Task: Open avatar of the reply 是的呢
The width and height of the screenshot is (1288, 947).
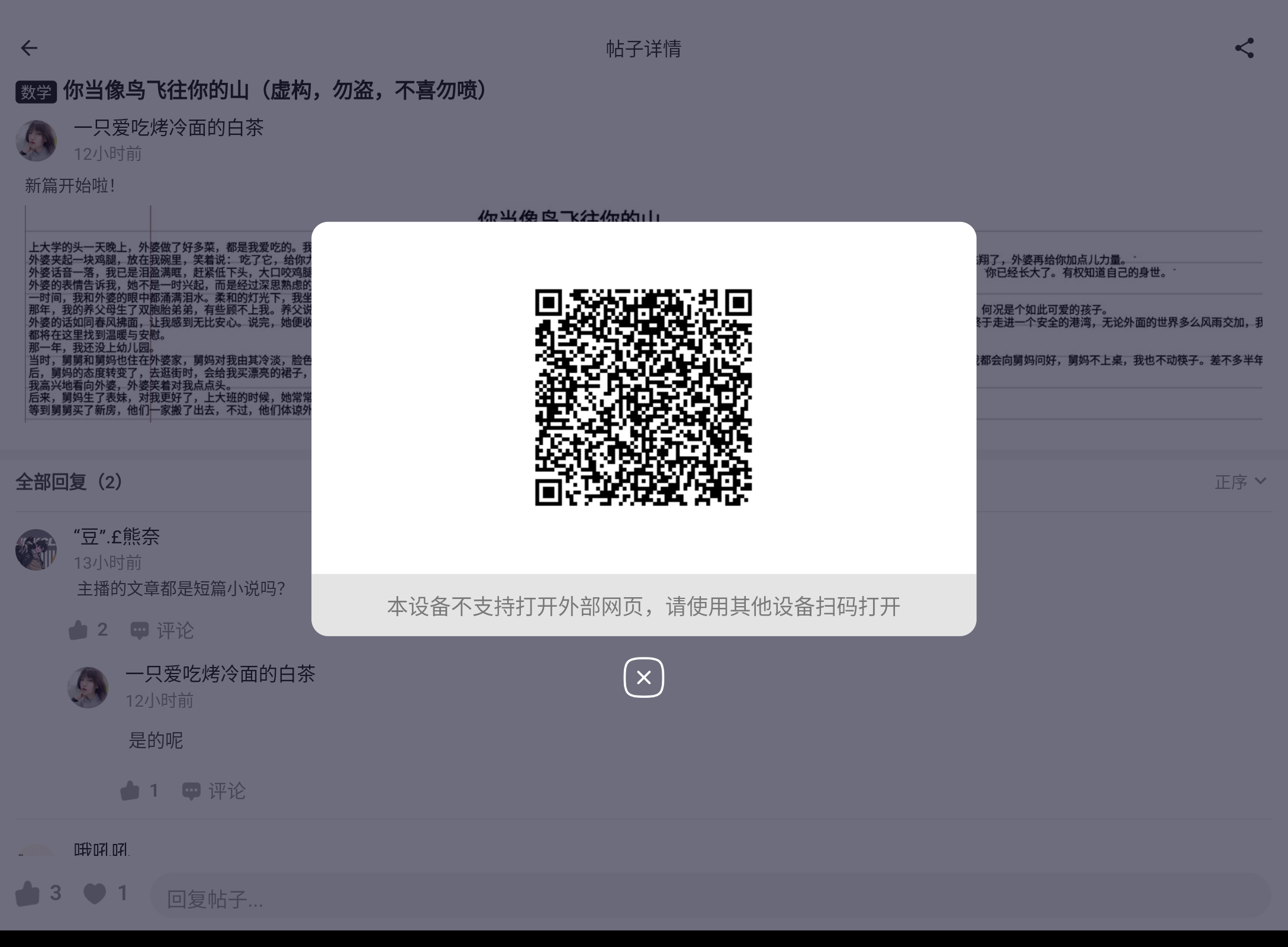Action: 88,688
